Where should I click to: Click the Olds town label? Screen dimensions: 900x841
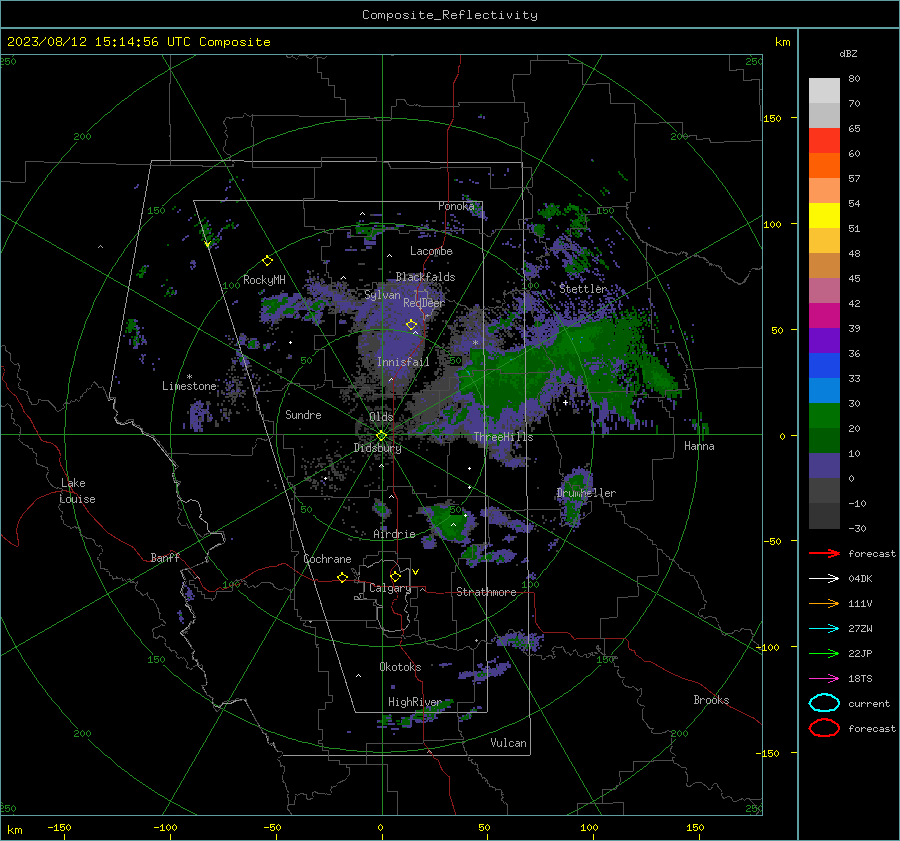381,416
